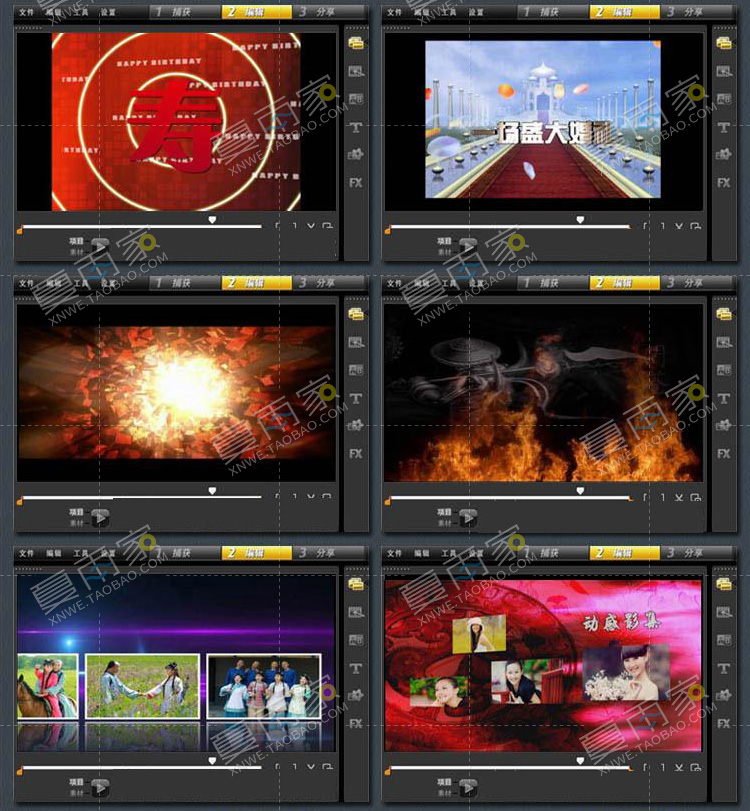Viewport: 750px width, 811px height.
Task: Click scissors cut icon in flames panel
Action: pos(679,497)
